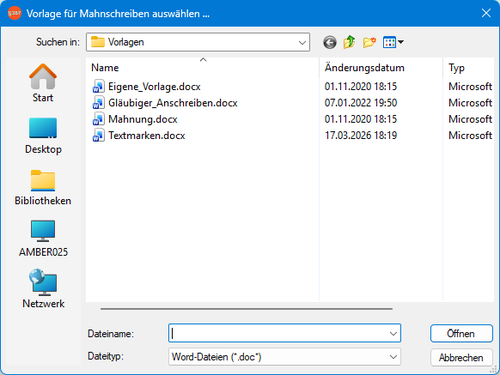Expand the Dateiname dropdown arrow
The width and height of the screenshot is (500, 375).
[x=393, y=333]
